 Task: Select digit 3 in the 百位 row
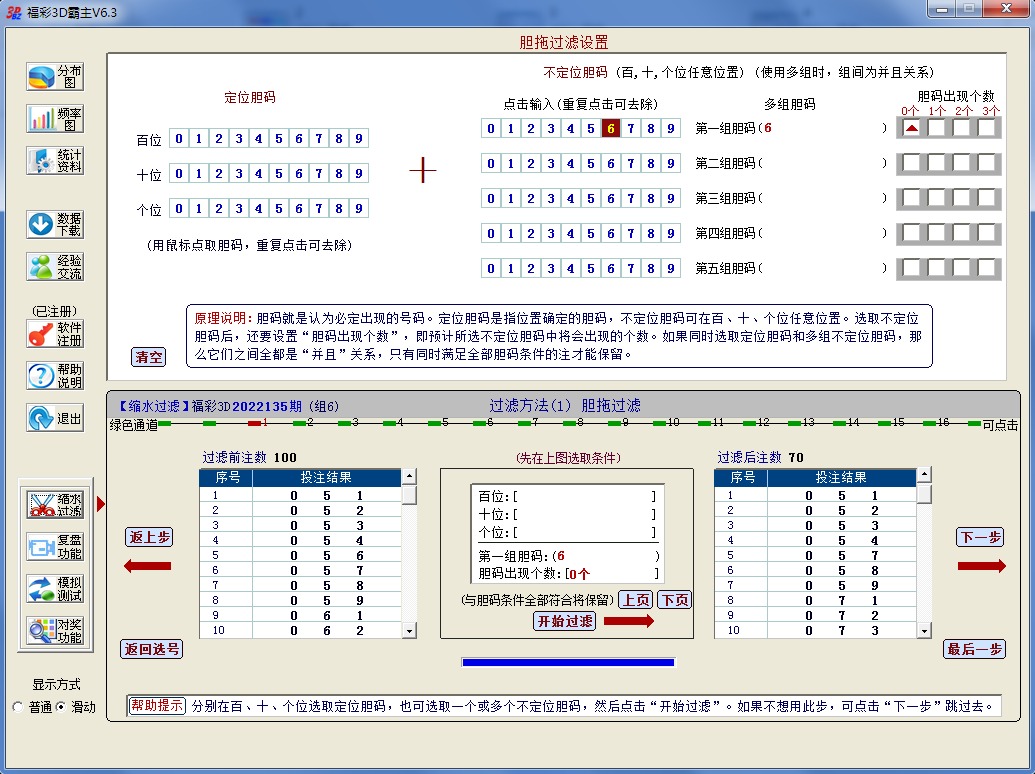[238, 139]
